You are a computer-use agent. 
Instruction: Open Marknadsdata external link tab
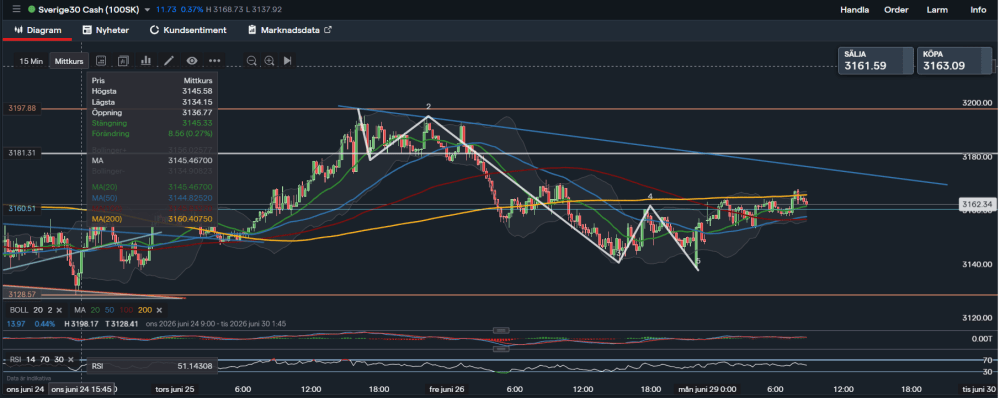[x=290, y=30]
